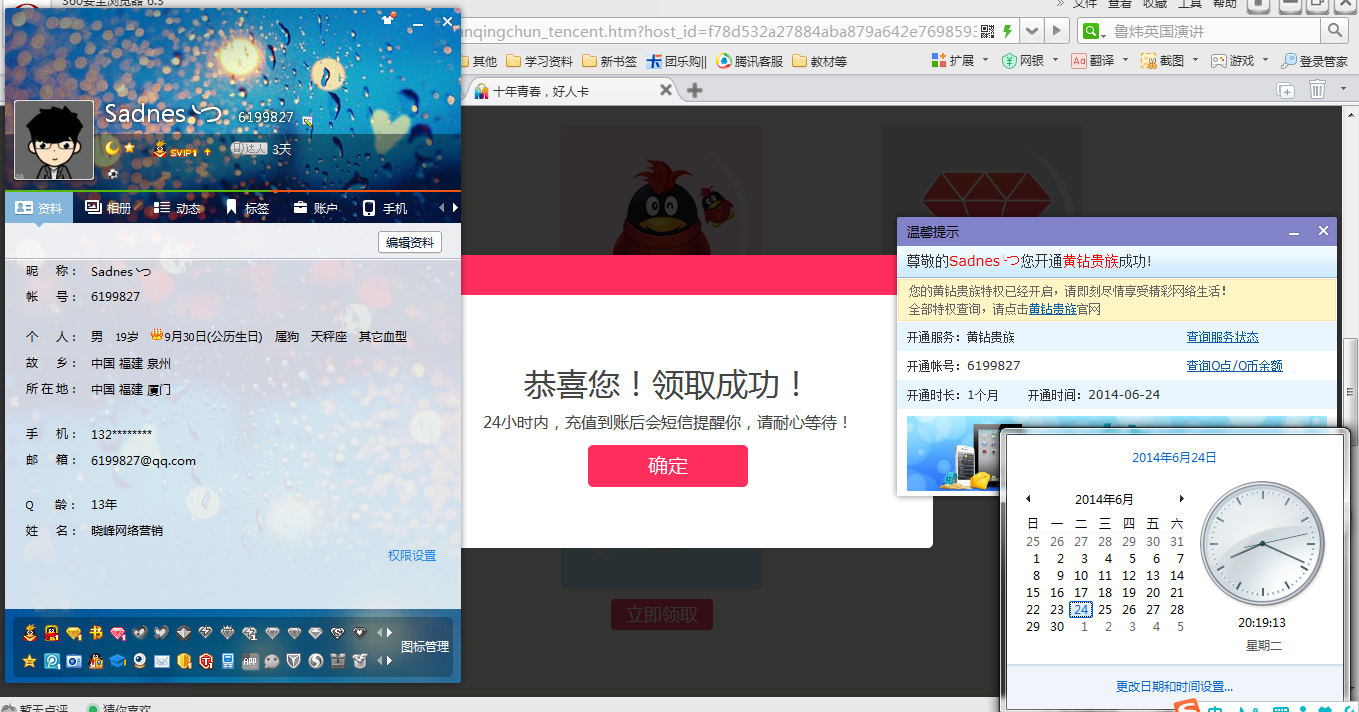Open the 翻译 translate dropdown

(x=1125, y=60)
